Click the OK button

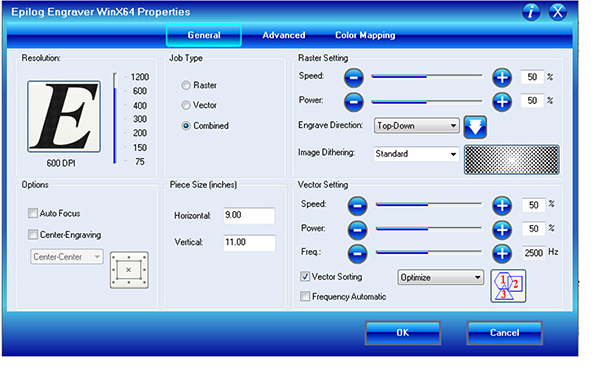click(x=403, y=333)
